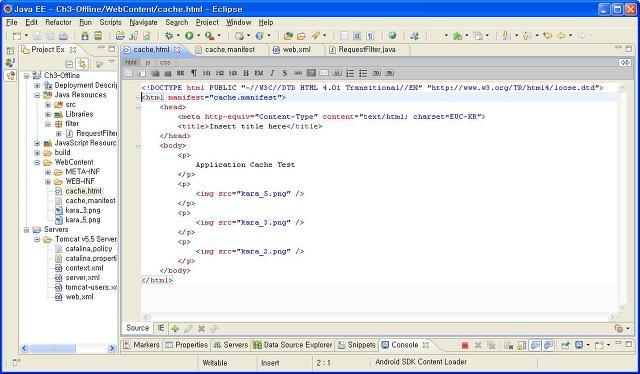Click the Open Type folder icon
The width and height of the screenshot is (640, 374).
(288, 36)
